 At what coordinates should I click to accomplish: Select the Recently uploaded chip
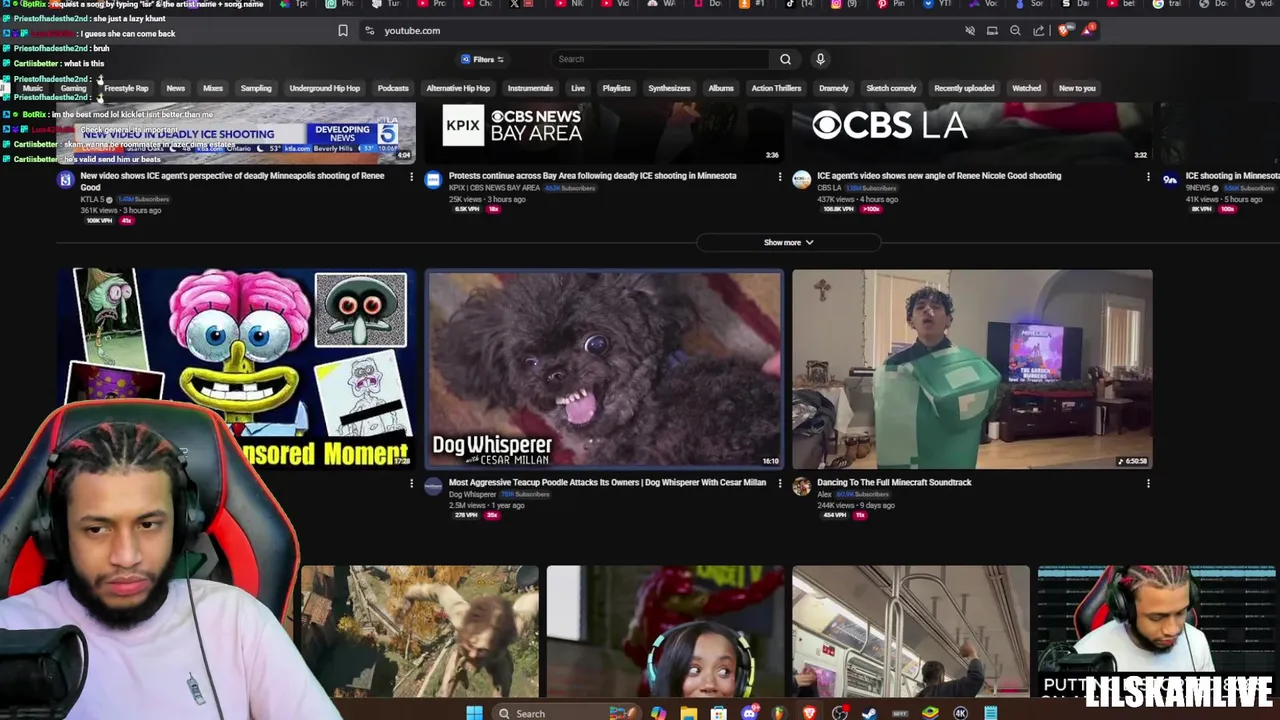click(964, 88)
